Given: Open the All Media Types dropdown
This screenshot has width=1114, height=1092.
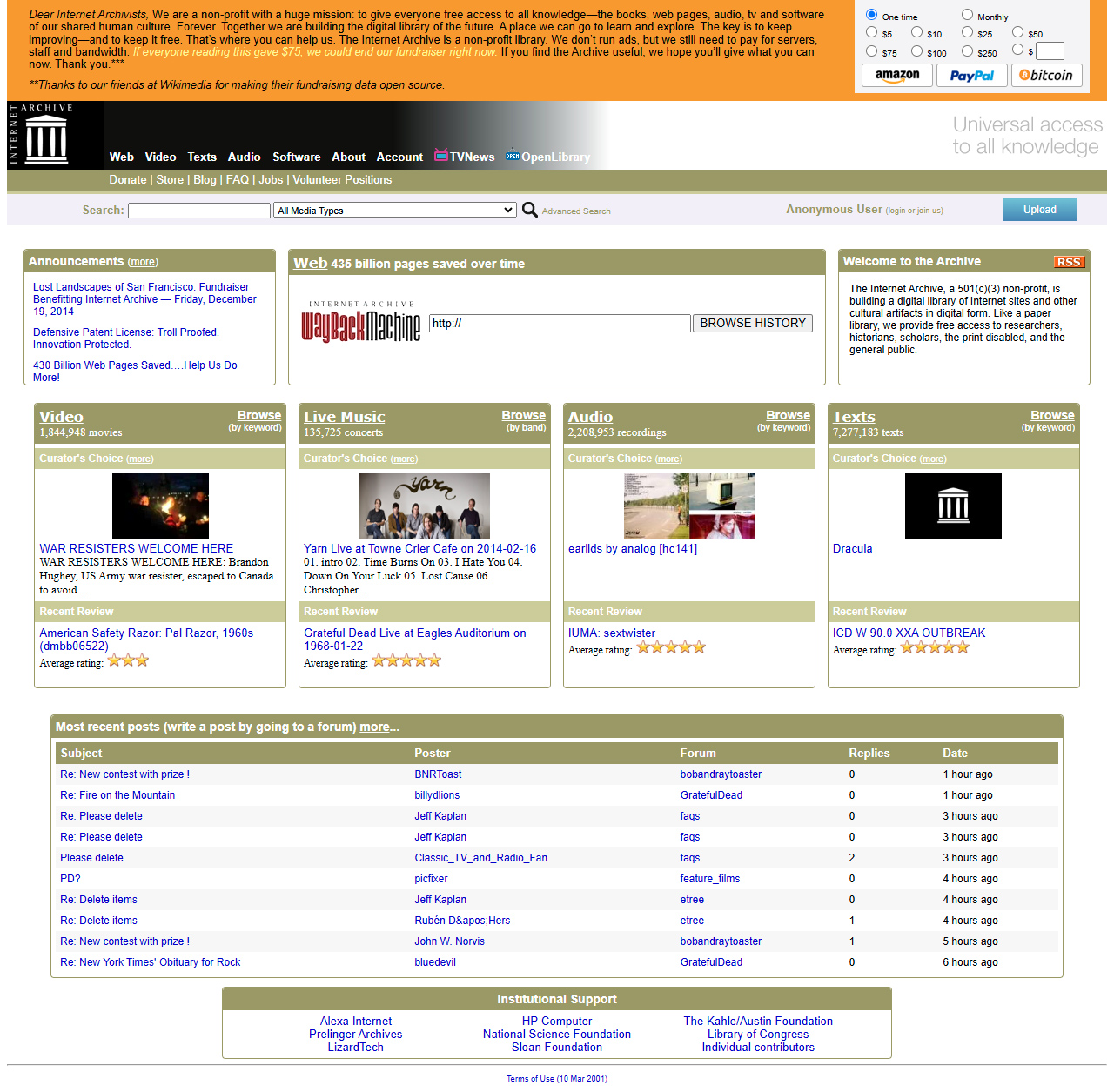Looking at the screenshot, I should pyautogui.click(x=395, y=210).
